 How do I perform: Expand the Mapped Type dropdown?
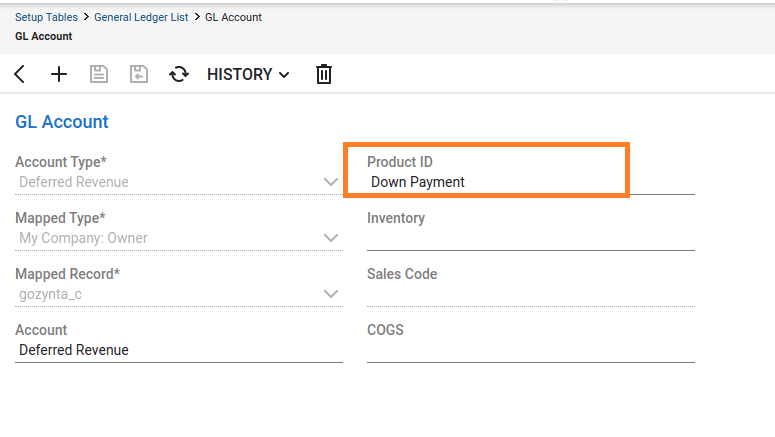pos(331,238)
